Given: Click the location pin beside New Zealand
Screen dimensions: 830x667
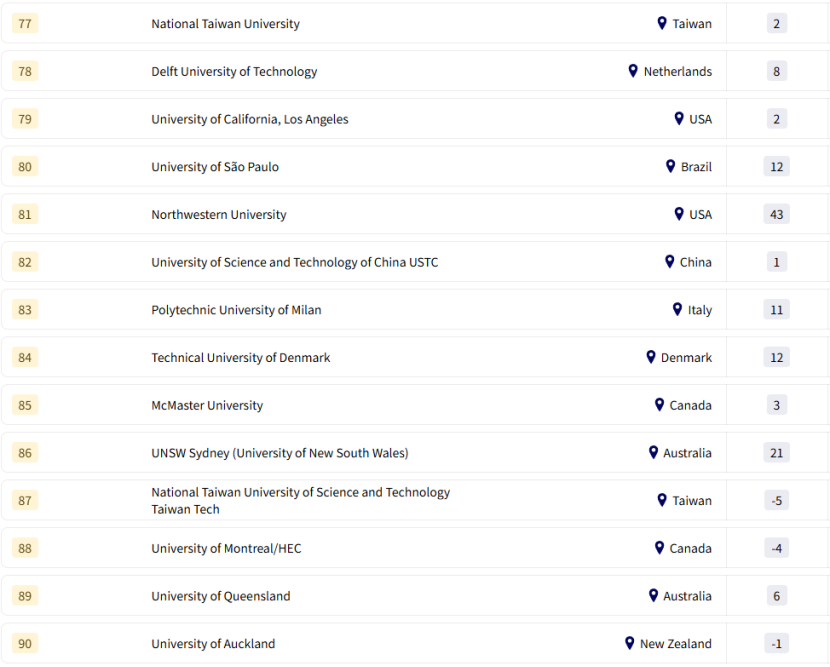Looking at the screenshot, I should (630, 643).
